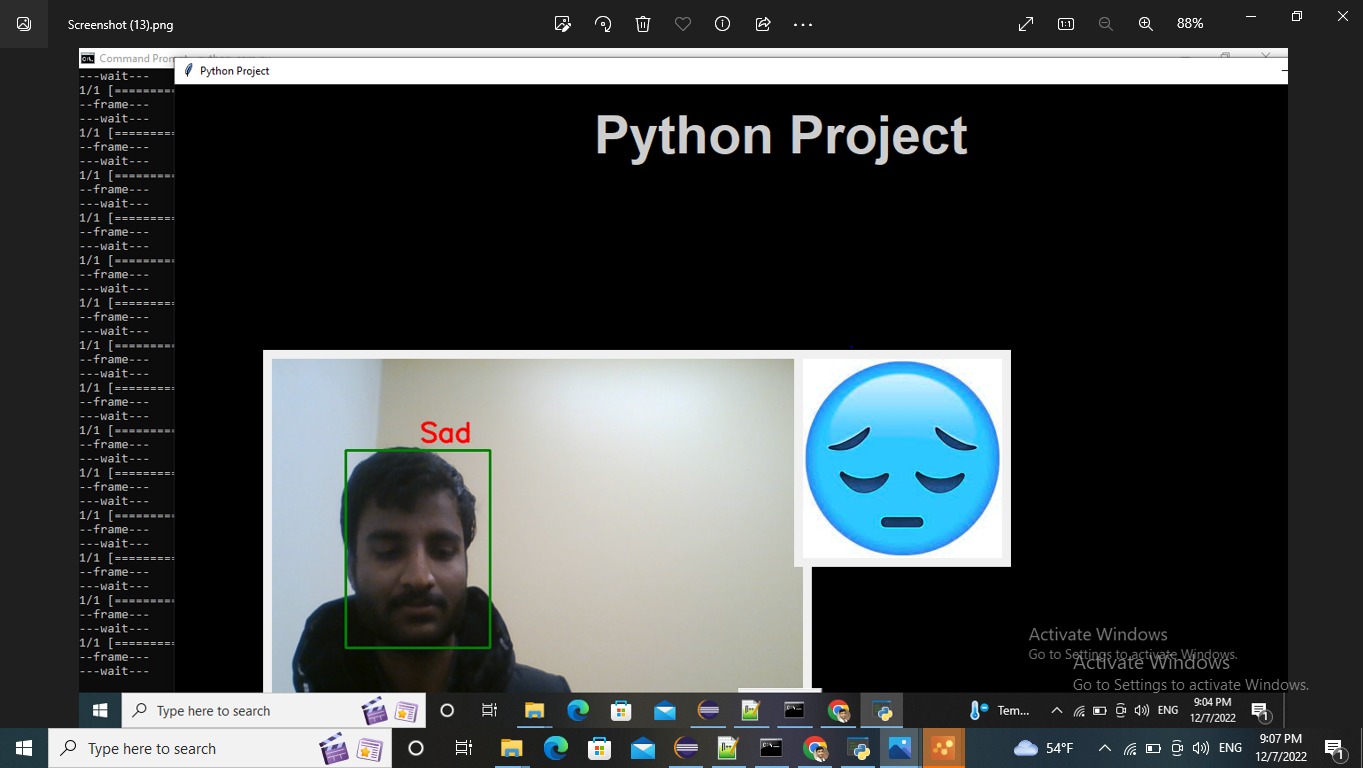
Task: Mark the screenshot as a favorite
Action: pyautogui.click(x=682, y=23)
